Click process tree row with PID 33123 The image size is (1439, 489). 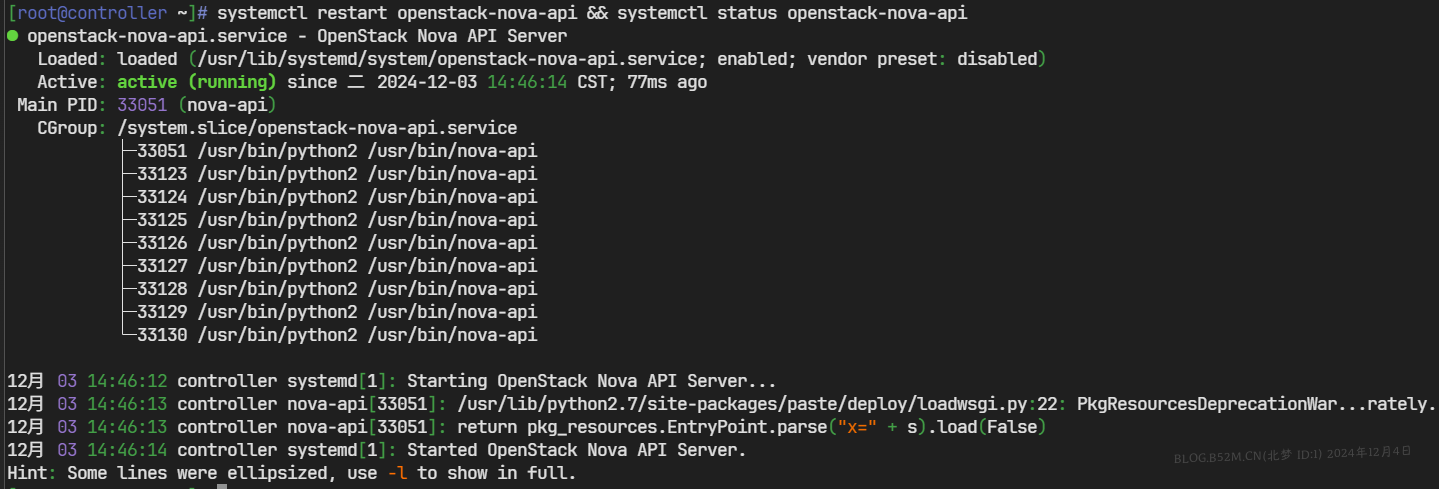(327, 174)
